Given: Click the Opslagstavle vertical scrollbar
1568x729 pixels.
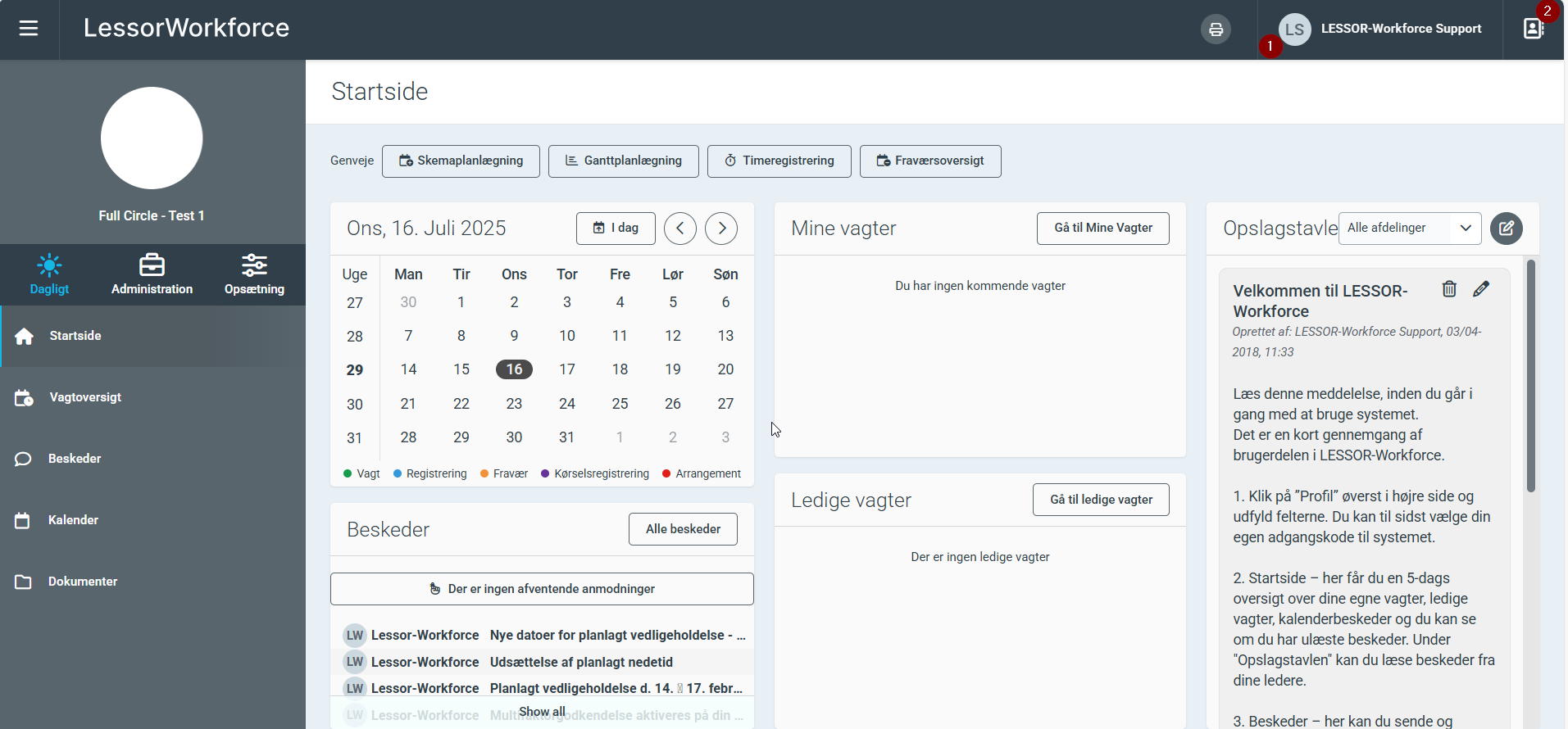Looking at the screenshot, I should [x=1530, y=377].
